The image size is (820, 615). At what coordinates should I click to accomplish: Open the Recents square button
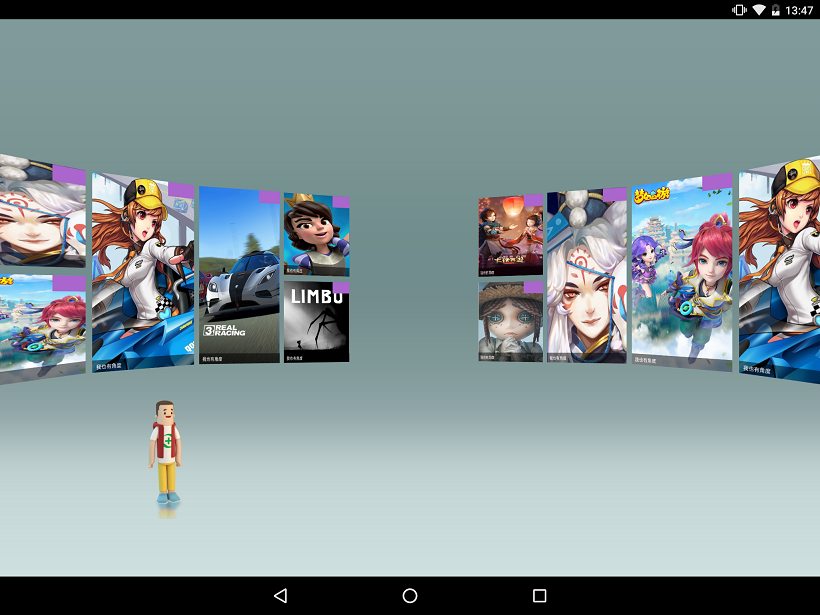pos(540,596)
